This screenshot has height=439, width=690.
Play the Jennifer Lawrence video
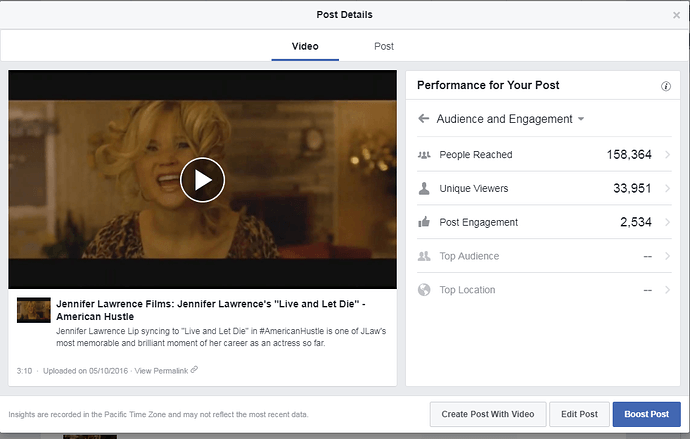pos(202,180)
